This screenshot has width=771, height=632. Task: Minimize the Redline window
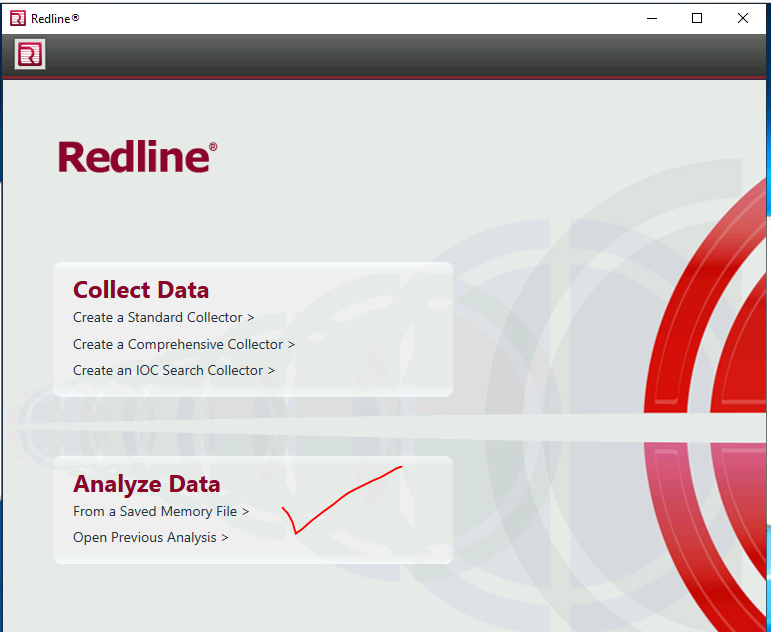[x=652, y=18]
